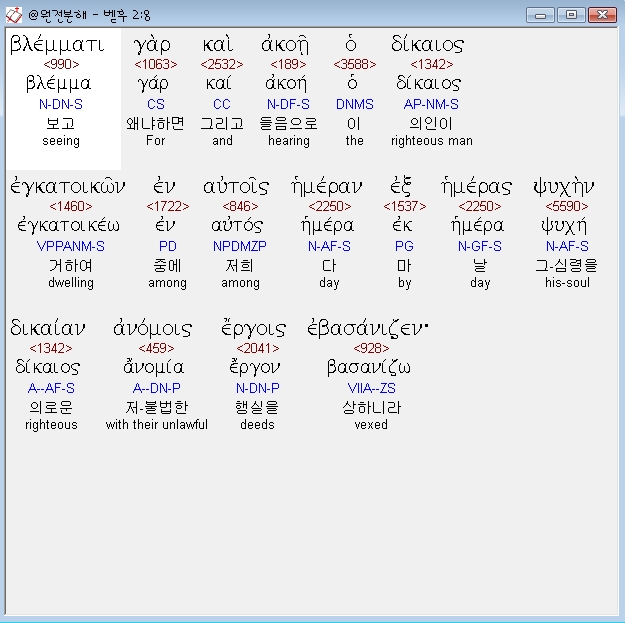Select the Greek word βλέμματι

pyautogui.click(x=57, y=44)
